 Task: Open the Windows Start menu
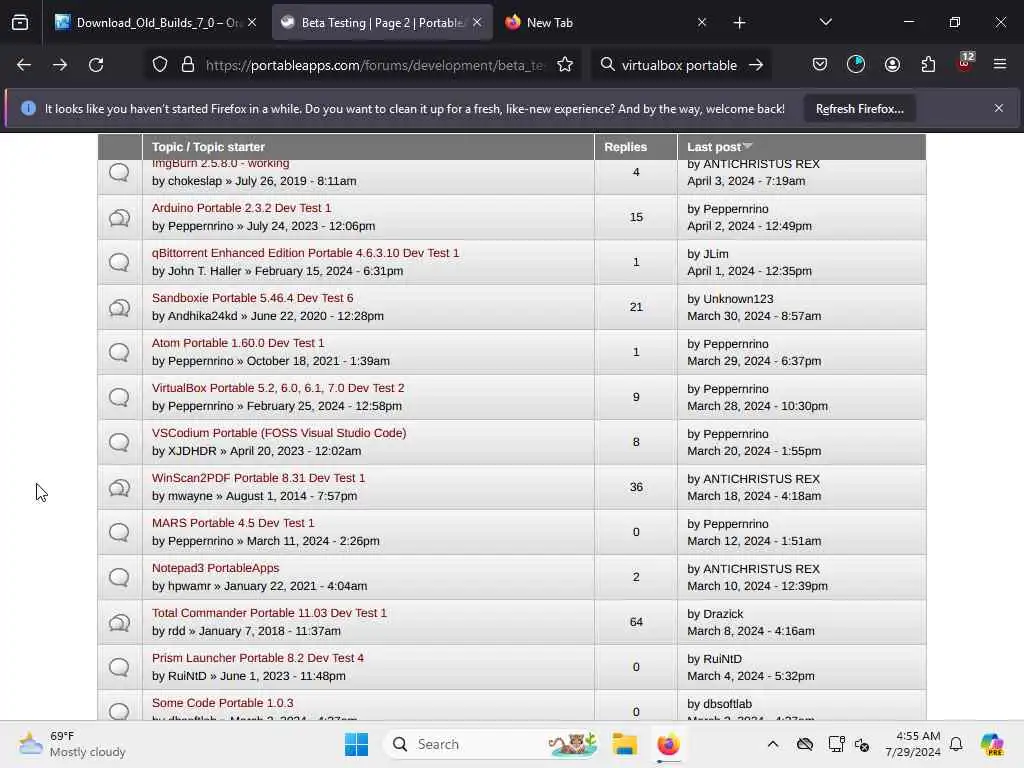357,744
